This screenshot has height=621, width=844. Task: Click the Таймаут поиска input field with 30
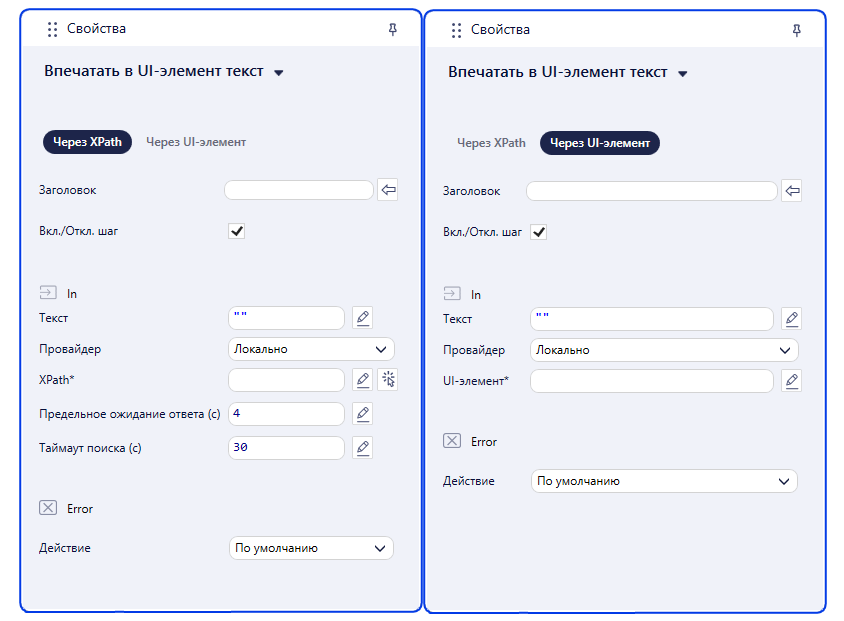pyautogui.click(x=286, y=448)
